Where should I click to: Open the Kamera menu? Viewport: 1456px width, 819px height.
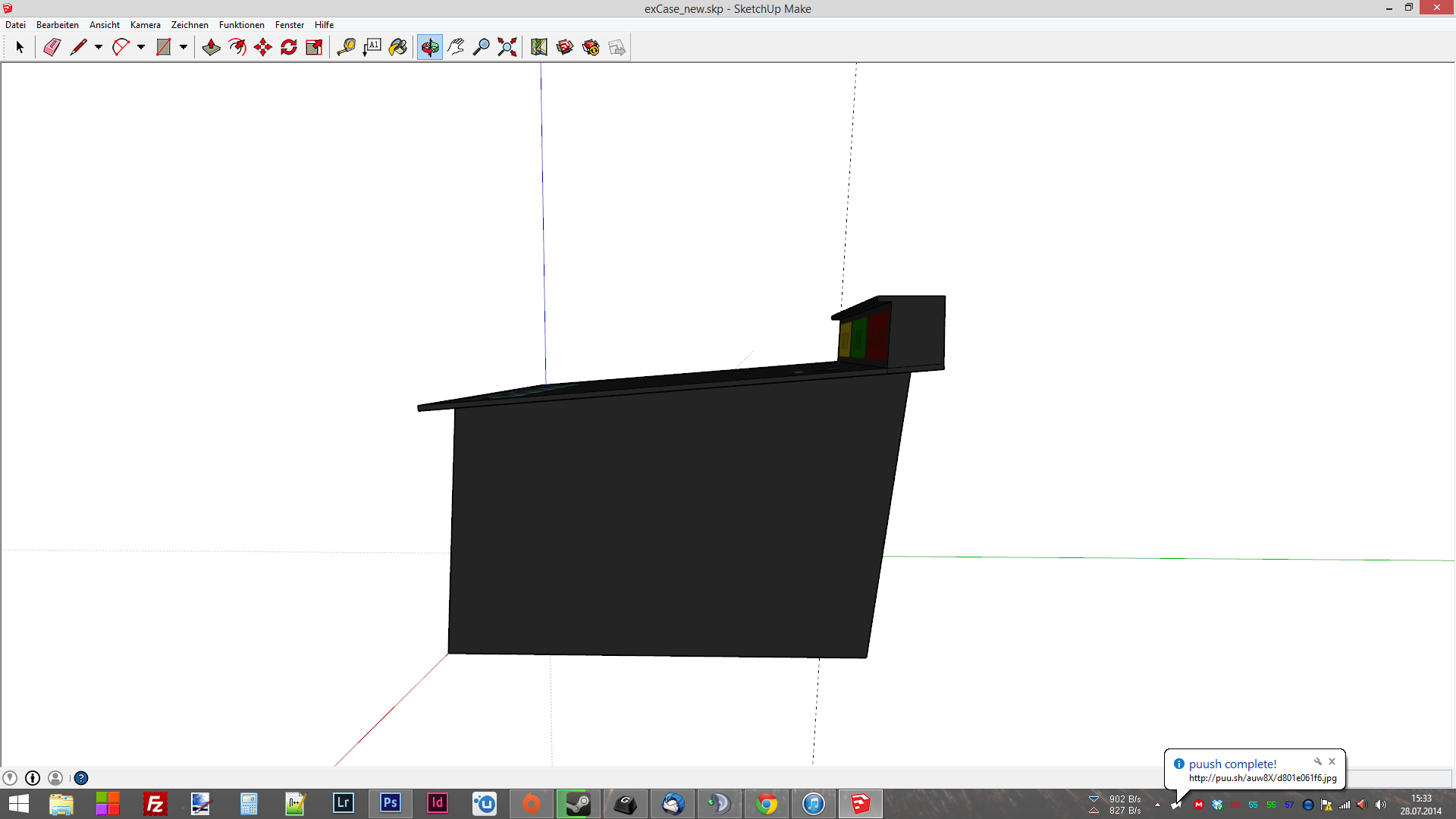pyautogui.click(x=145, y=25)
